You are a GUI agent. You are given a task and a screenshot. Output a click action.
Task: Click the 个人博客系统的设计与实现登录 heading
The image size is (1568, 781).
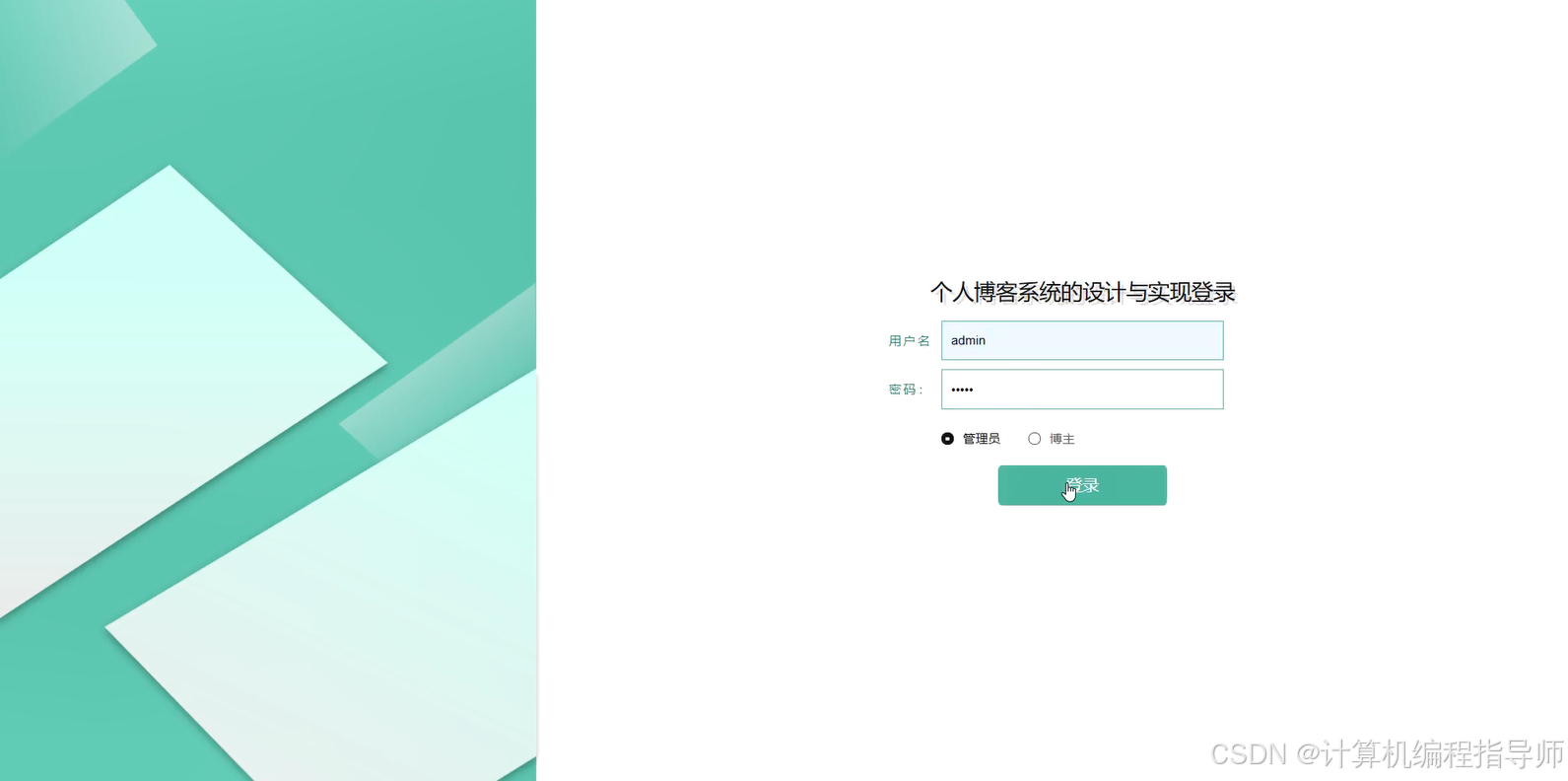tap(1082, 292)
